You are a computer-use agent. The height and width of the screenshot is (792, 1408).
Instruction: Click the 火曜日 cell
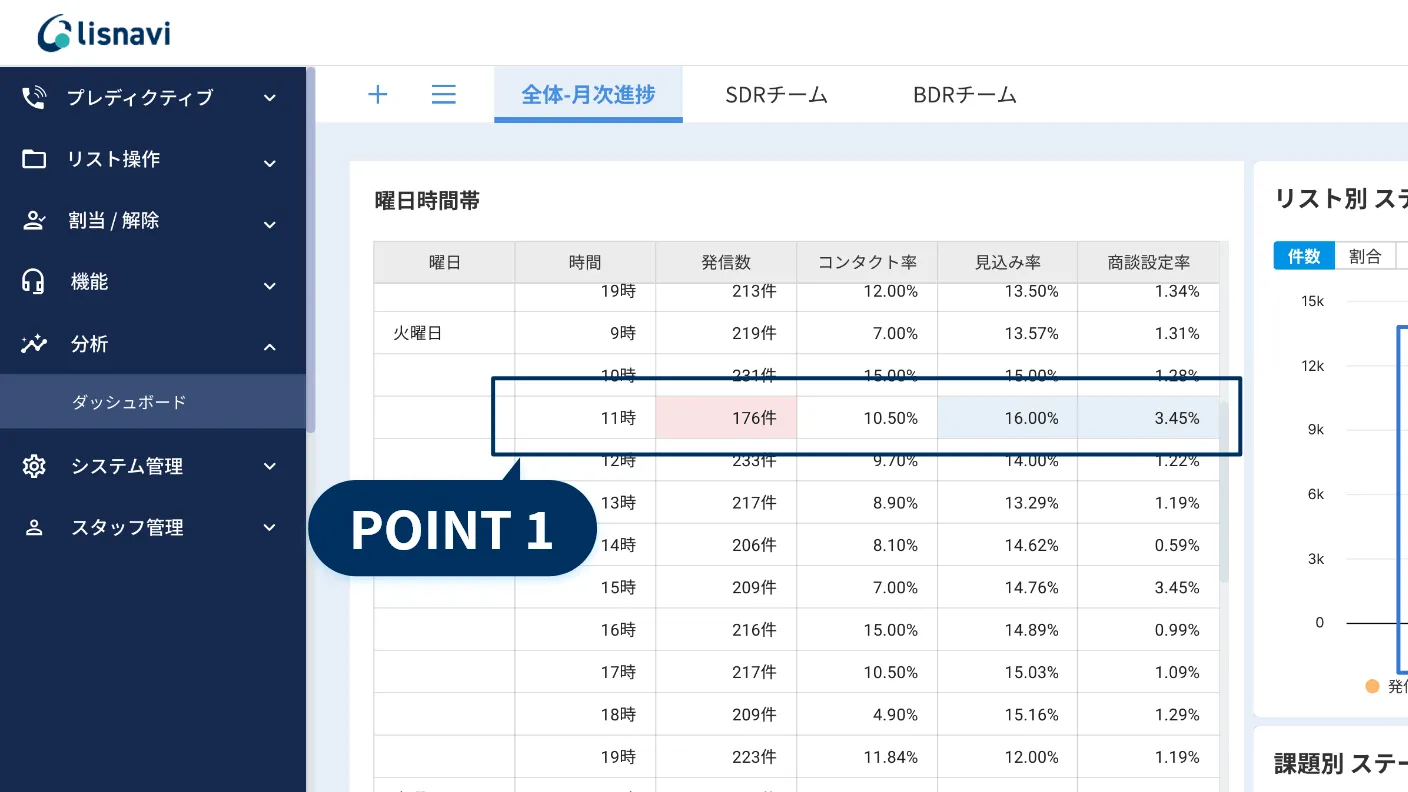point(445,333)
